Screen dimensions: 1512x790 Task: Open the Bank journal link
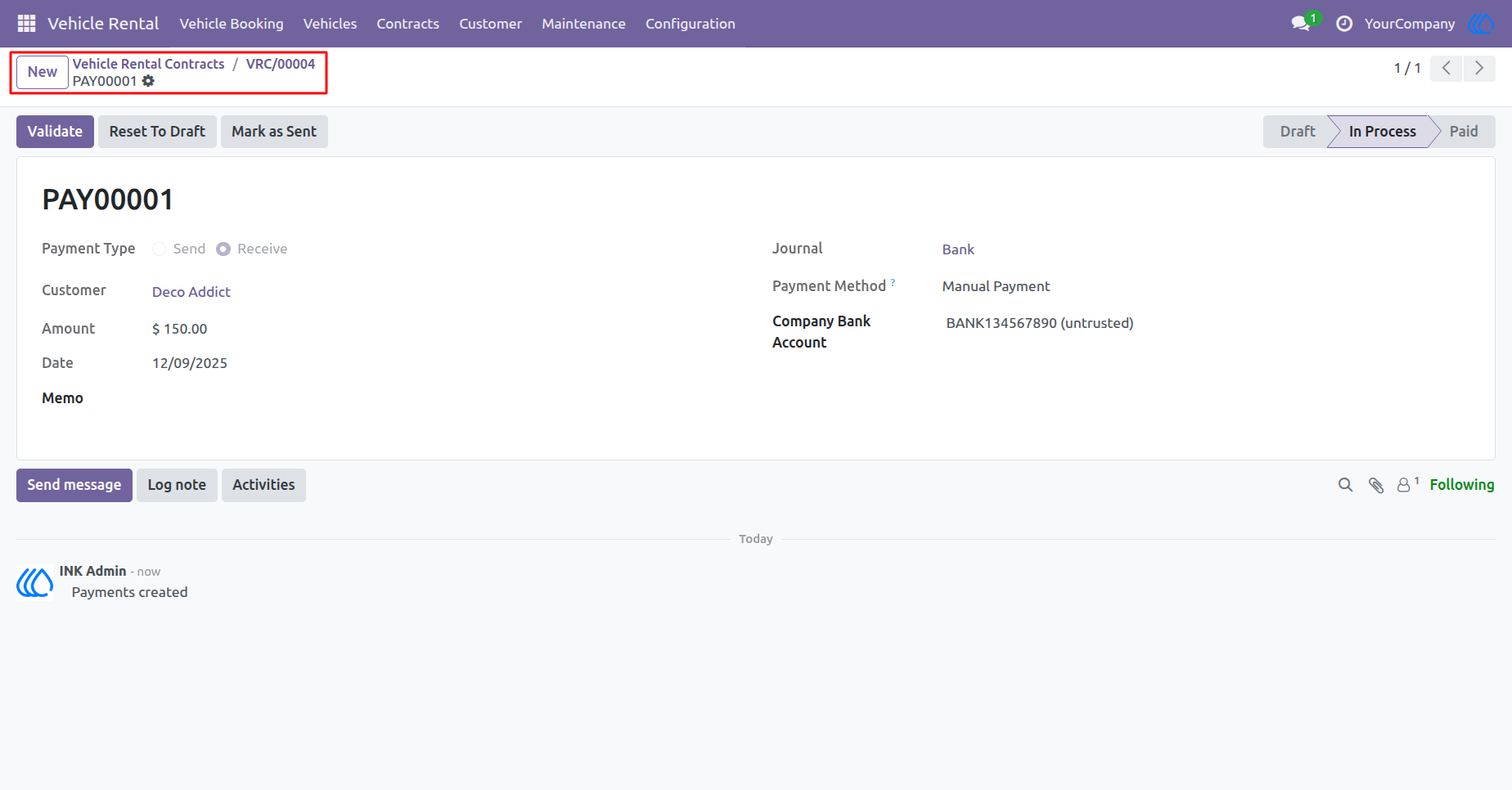tap(958, 249)
